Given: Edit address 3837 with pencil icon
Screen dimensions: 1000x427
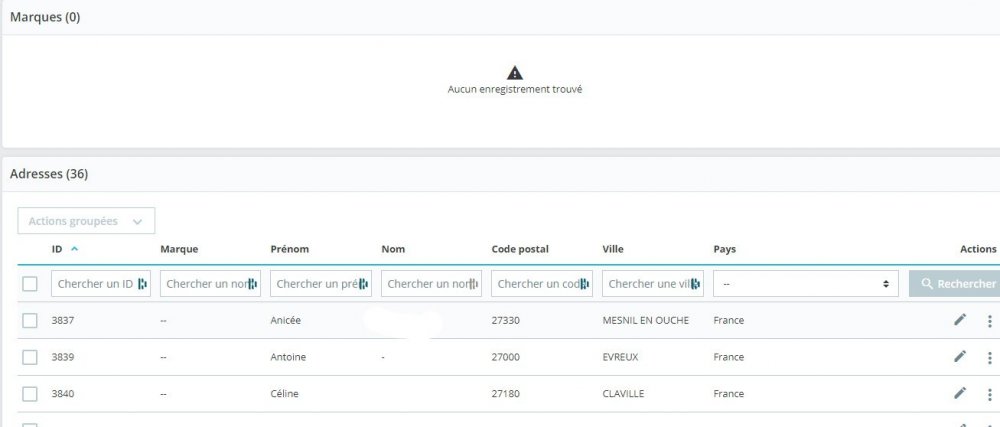Looking at the screenshot, I should tap(960, 320).
